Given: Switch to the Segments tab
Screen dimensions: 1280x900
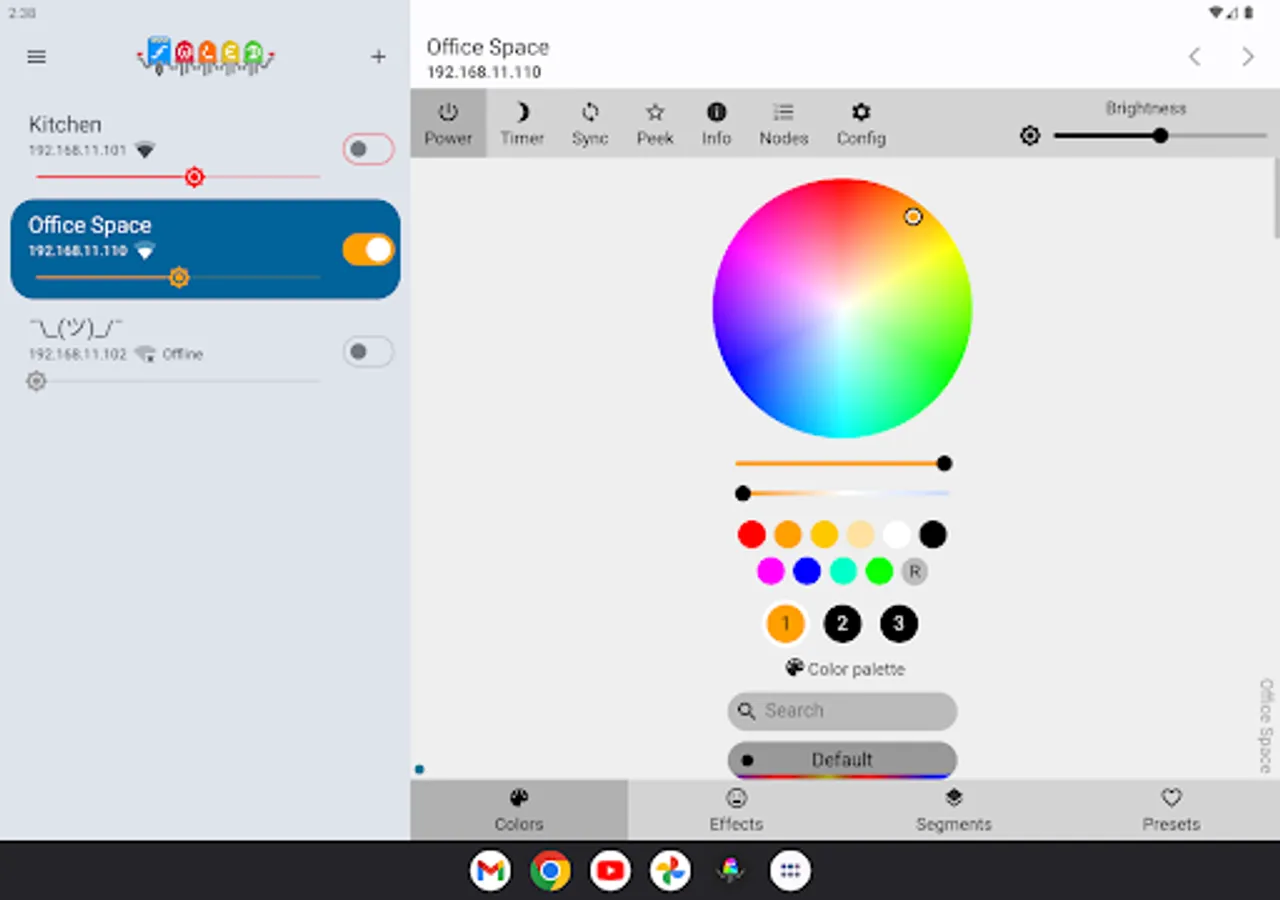Looking at the screenshot, I should [x=954, y=810].
